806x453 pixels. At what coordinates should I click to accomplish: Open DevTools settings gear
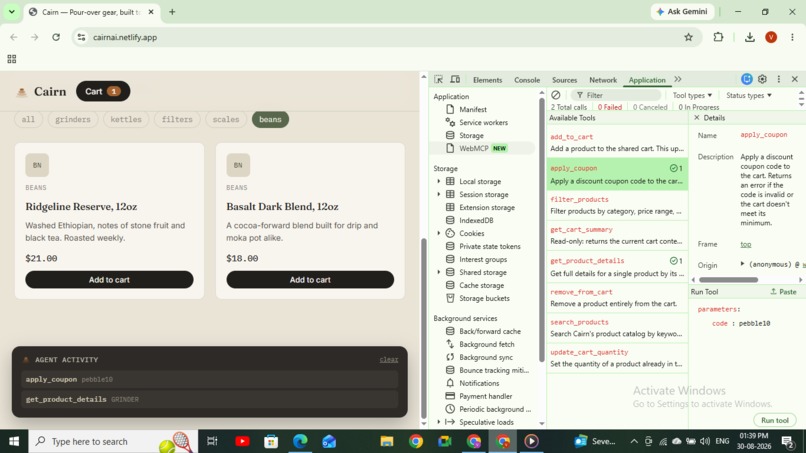(x=762, y=79)
